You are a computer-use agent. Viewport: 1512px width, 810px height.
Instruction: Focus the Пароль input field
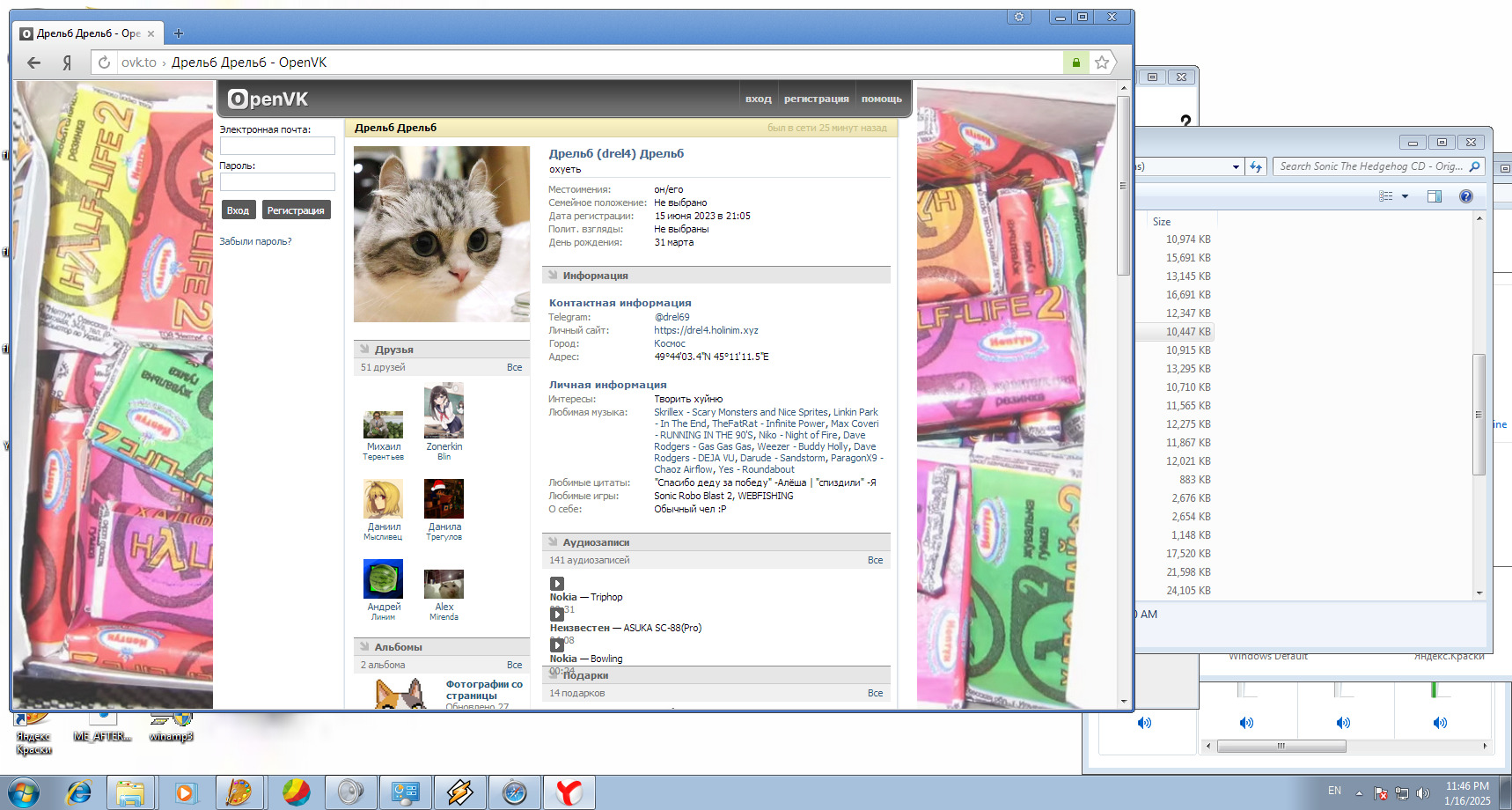[277, 182]
